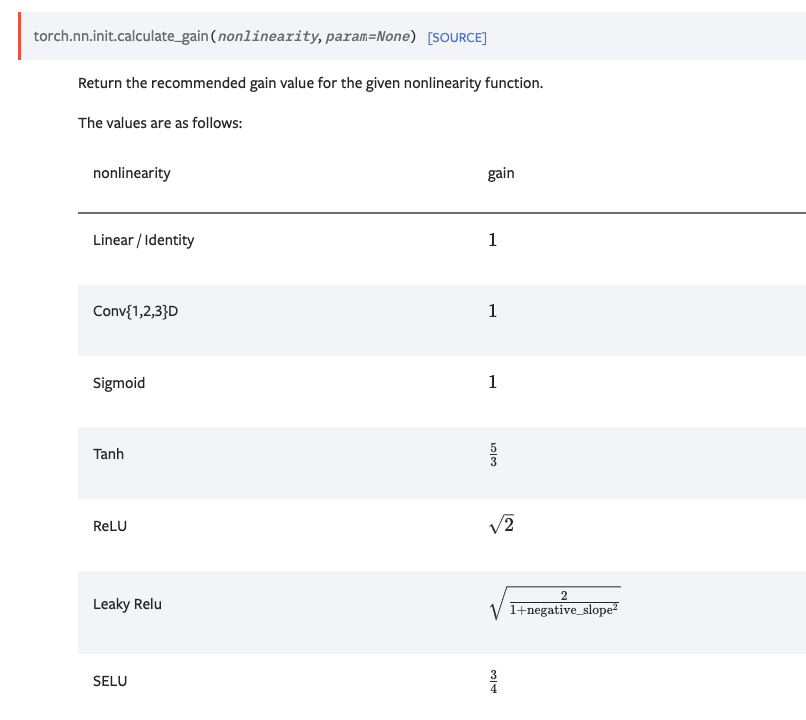Viewport: 806px width, 720px height.
Task: Open the [SOURCE] link
Action: pyautogui.click(x=456, y=38)
